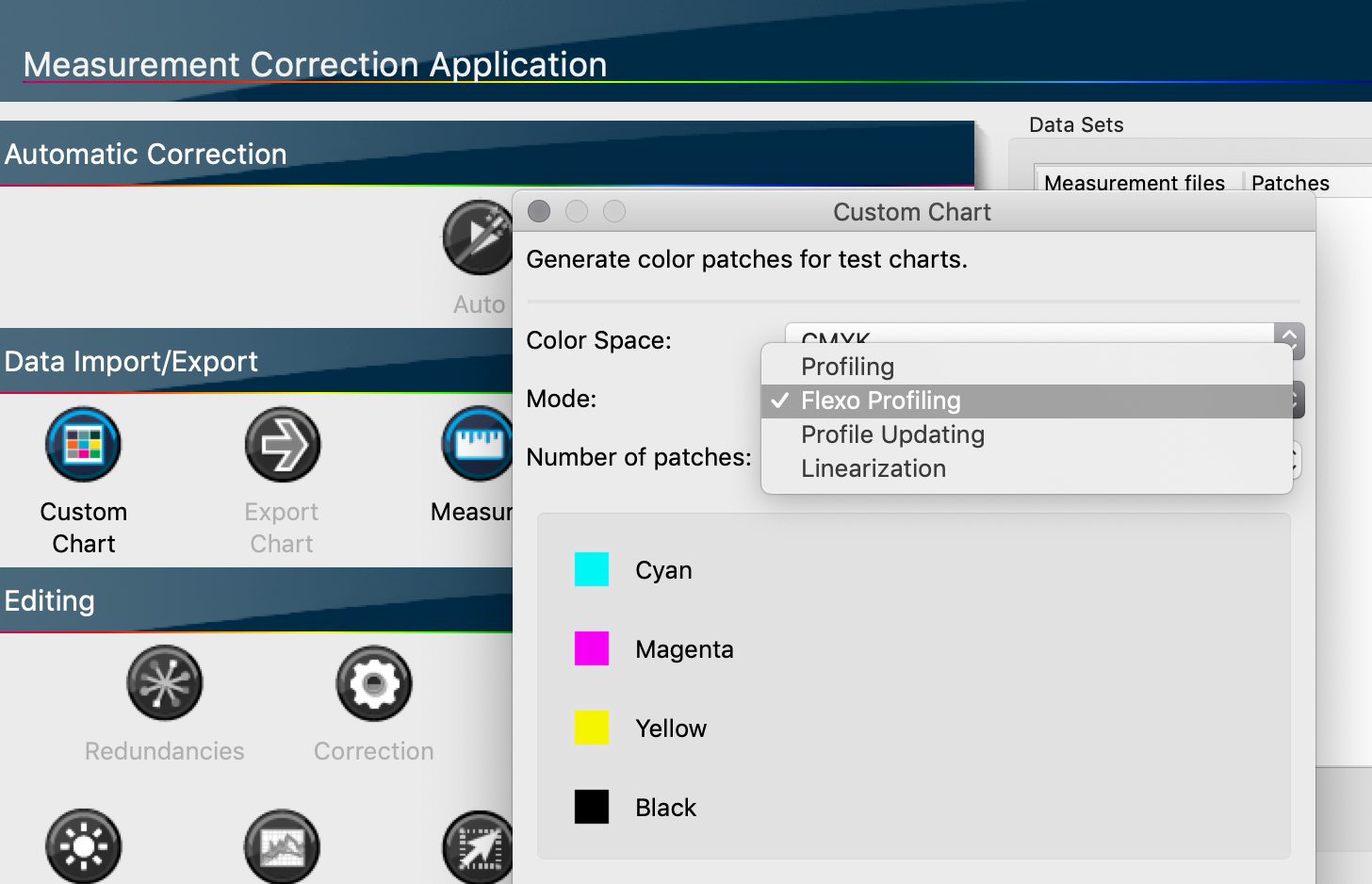Click the "Black" channel label
Viewport: 1372px width, 884px height.
click(x=665, y=808)
